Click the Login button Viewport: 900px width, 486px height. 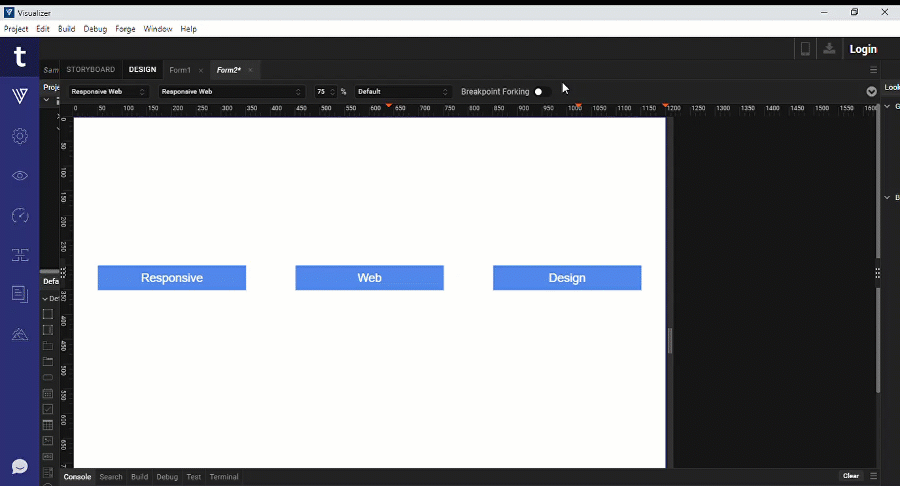click(x=863, y=49)
